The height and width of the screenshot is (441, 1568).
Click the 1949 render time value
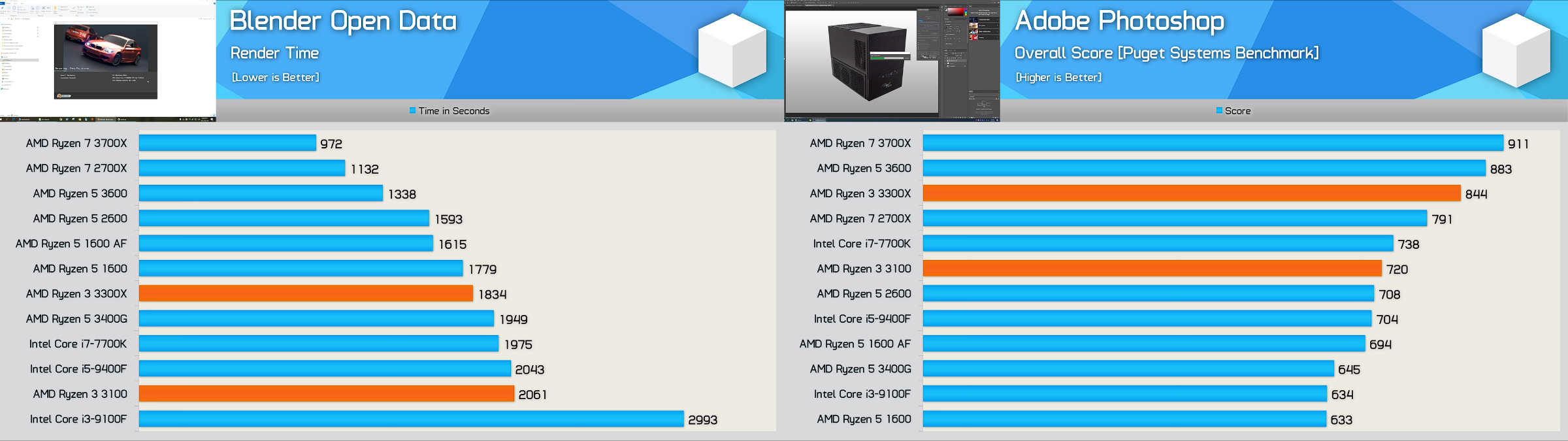[x=514, y=319]
